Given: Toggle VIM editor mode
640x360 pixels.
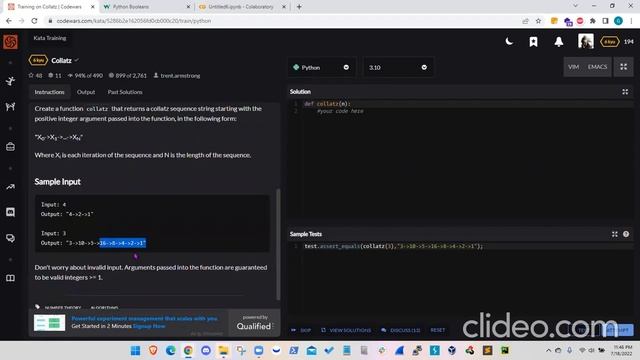Looking at the screenshot, I should click(x=573, y=67).
